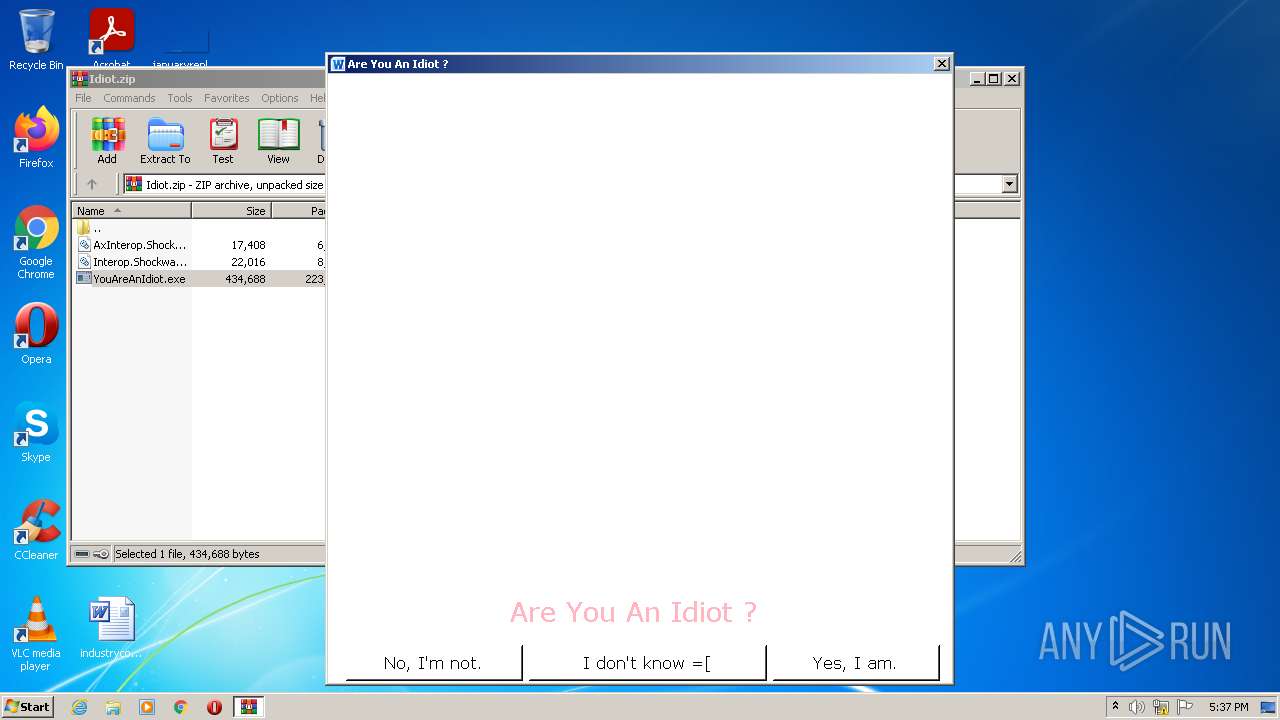Close the Are You An Idiot window
Viewport: 1280px width, 720px height.
coord(941,64)
